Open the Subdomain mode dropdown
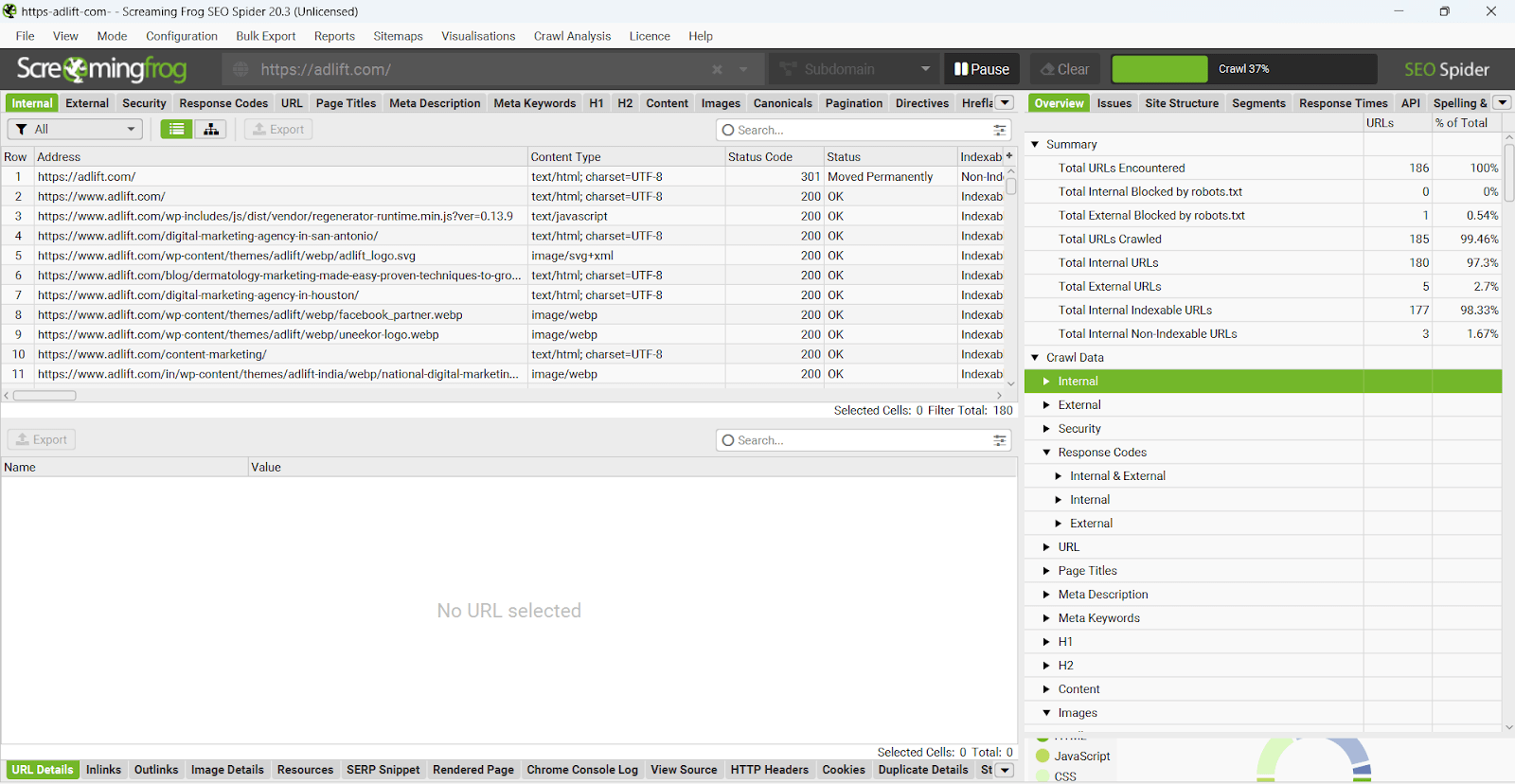This screenshot has width=1515, height=784. (x=852, y=69)
